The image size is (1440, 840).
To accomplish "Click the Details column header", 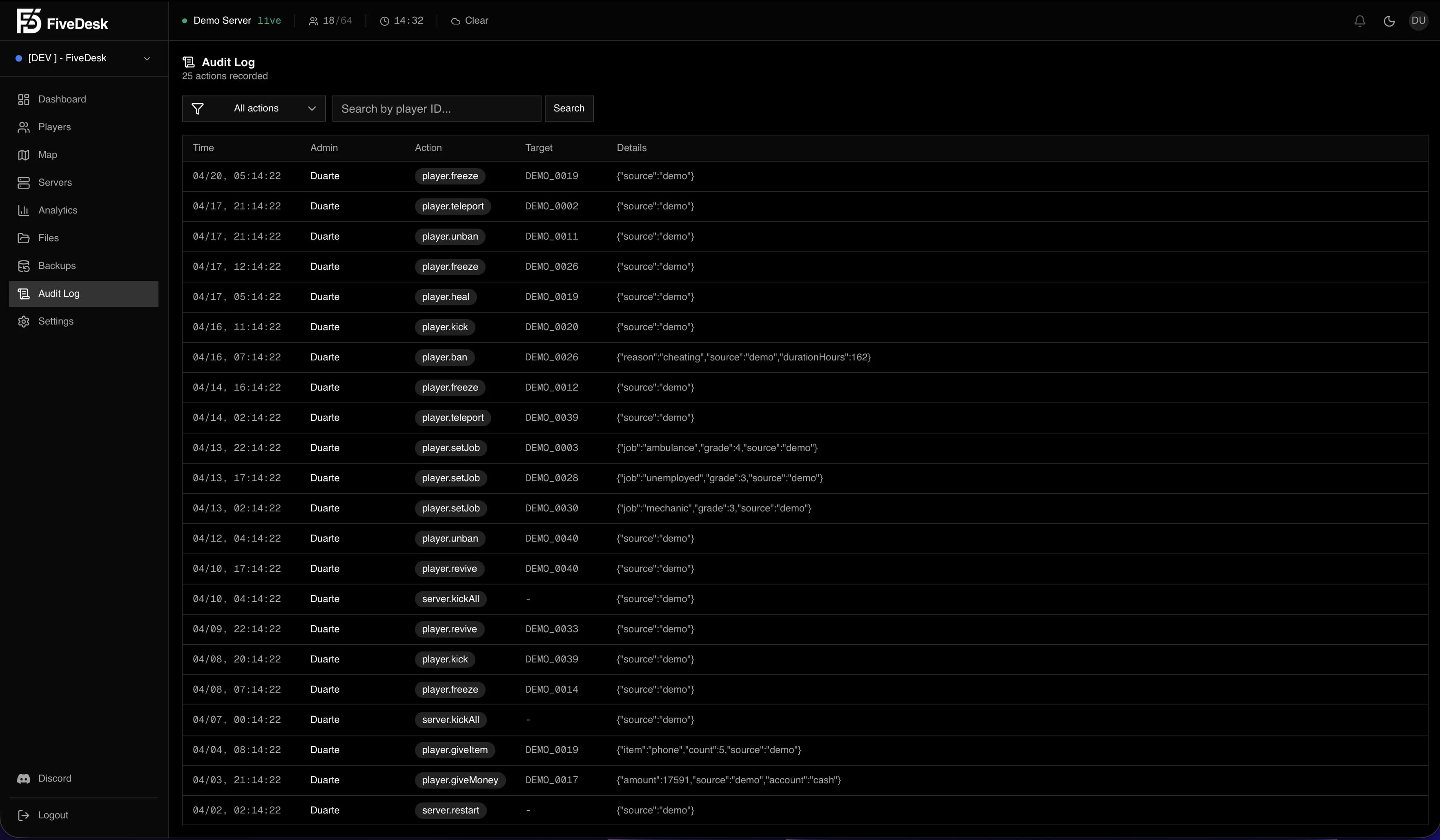I will point(631,148).
